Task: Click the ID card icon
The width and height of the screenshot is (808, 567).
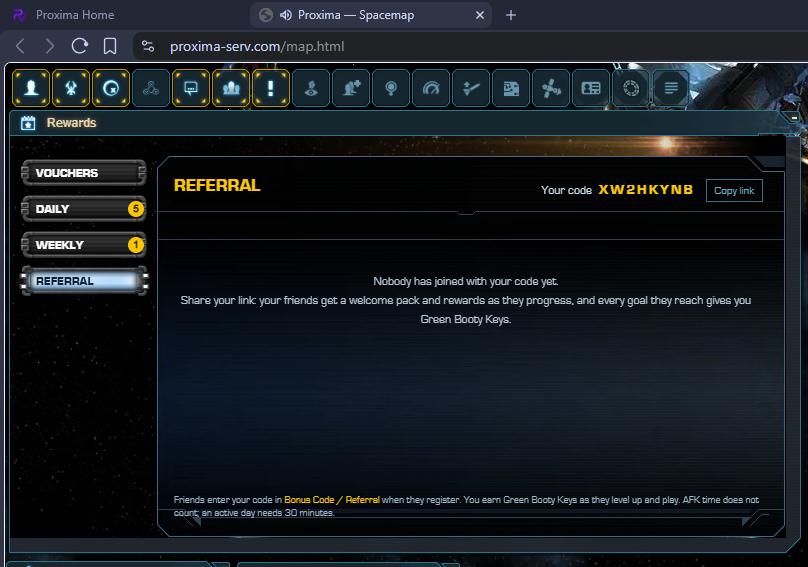Action: [591, 88]
